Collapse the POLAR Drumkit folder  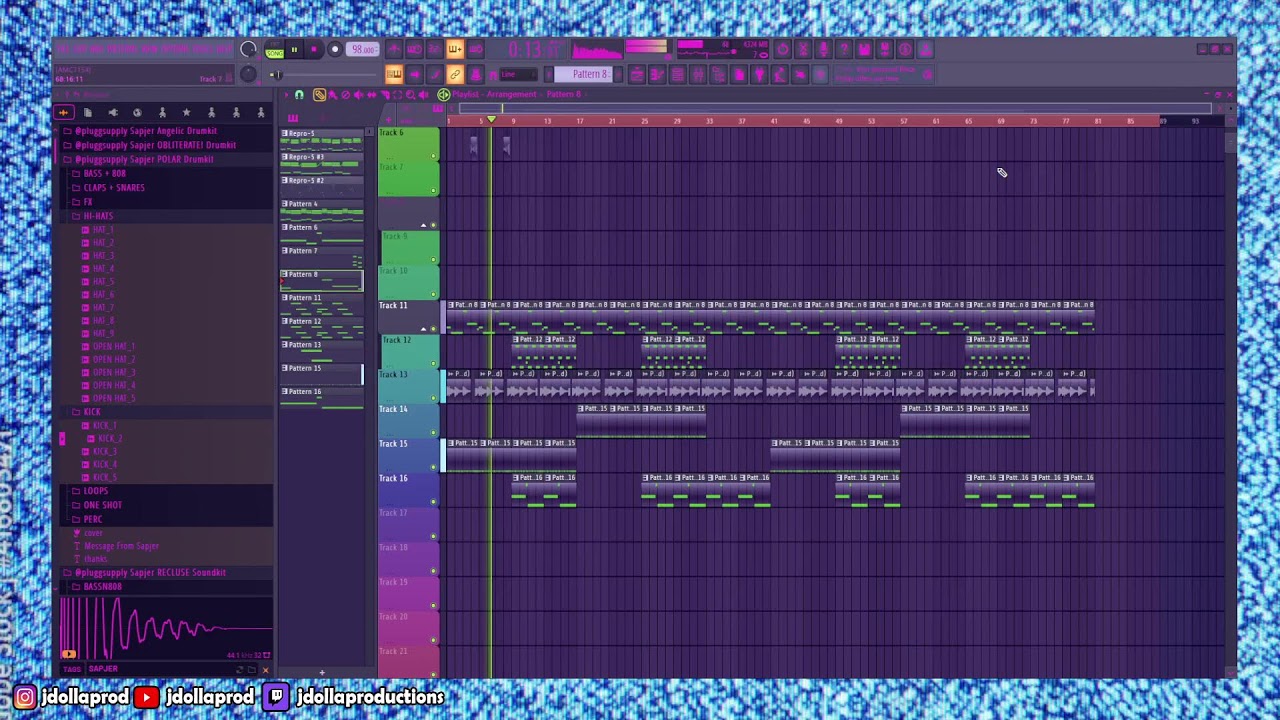(143, 159)
